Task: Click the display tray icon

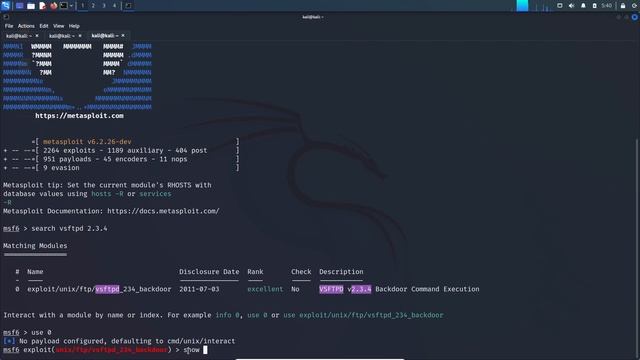Action: click(x=560, y=6)
